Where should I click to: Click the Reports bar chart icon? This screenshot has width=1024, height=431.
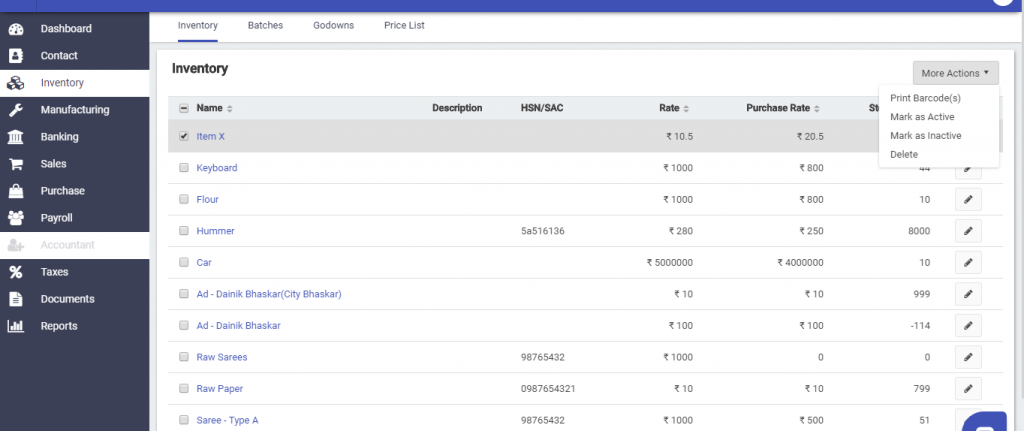[16, 326]
